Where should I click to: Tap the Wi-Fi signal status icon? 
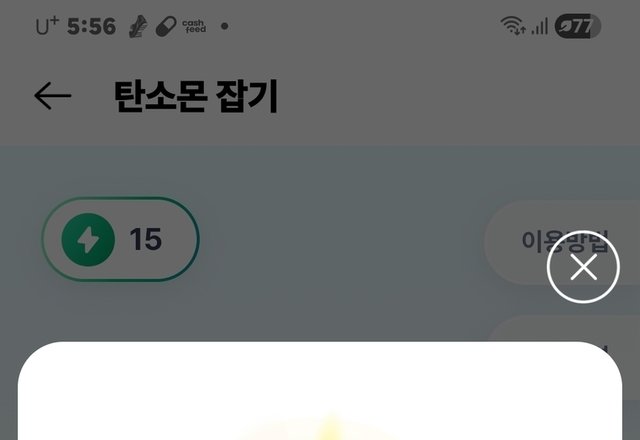(513, 25)
